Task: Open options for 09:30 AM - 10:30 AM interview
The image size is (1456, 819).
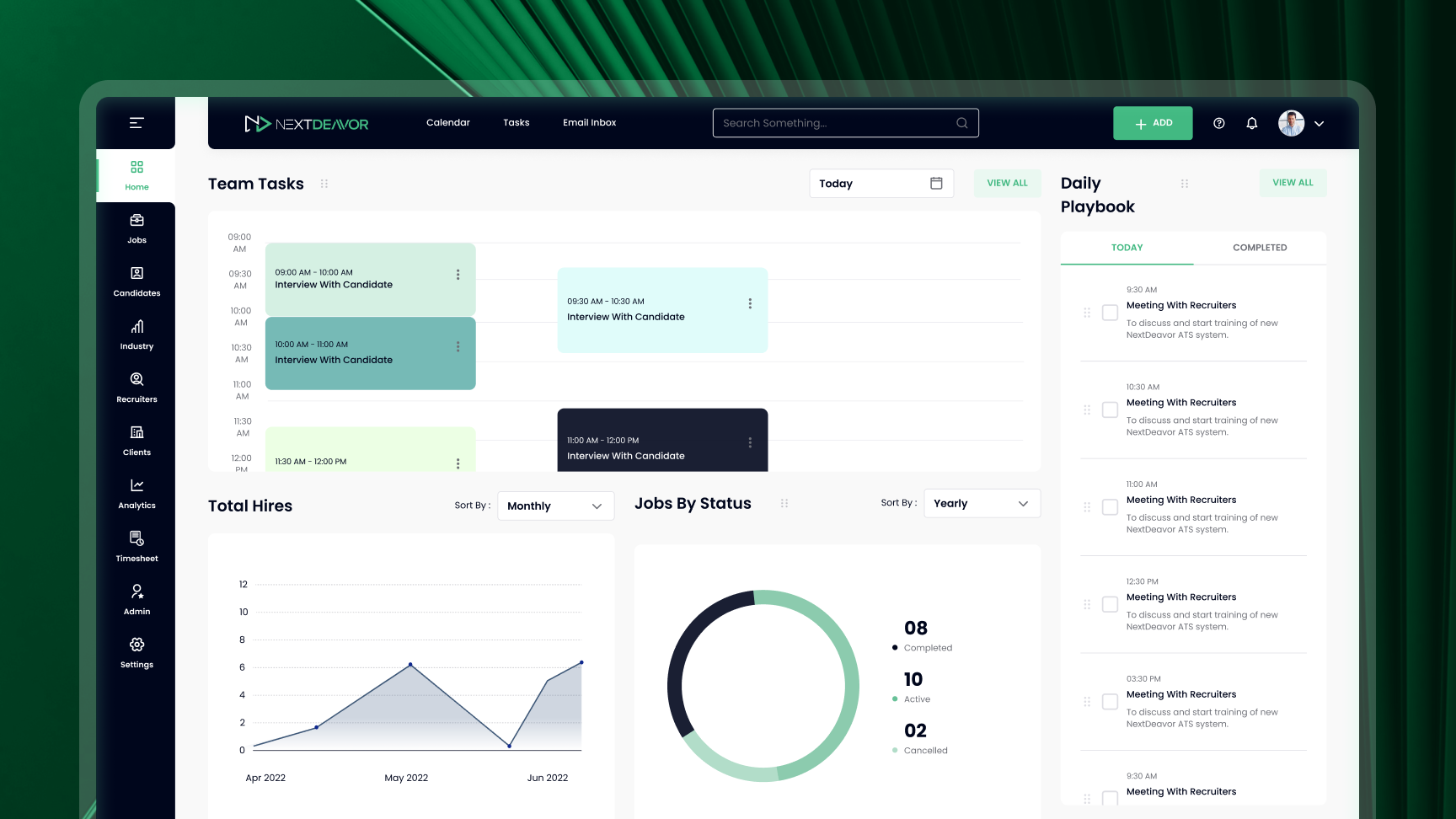Action: click(750, 303)
